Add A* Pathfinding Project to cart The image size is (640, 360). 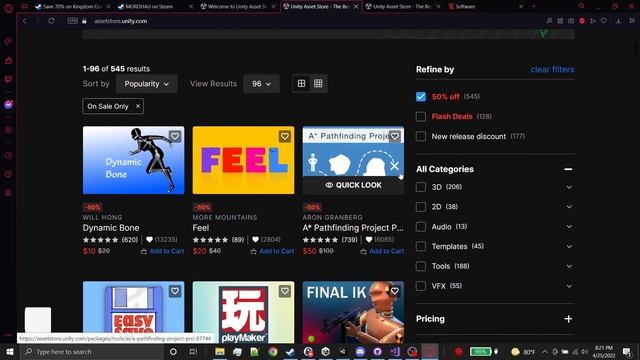click(x=382, y=251)
